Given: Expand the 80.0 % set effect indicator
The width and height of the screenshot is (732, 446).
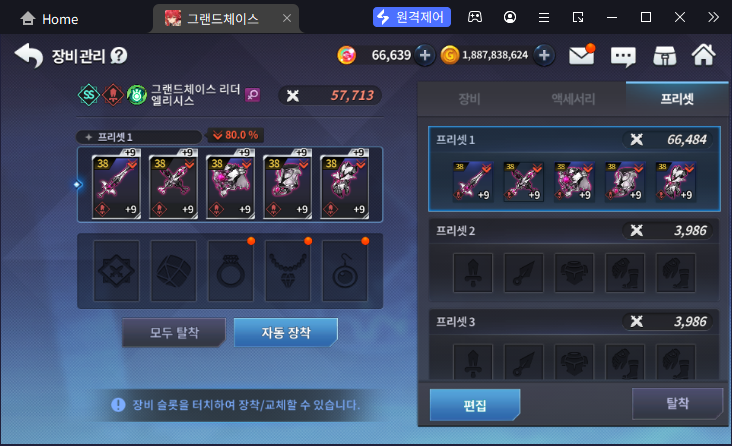Looking at the screenshot, I should (236, 135).
